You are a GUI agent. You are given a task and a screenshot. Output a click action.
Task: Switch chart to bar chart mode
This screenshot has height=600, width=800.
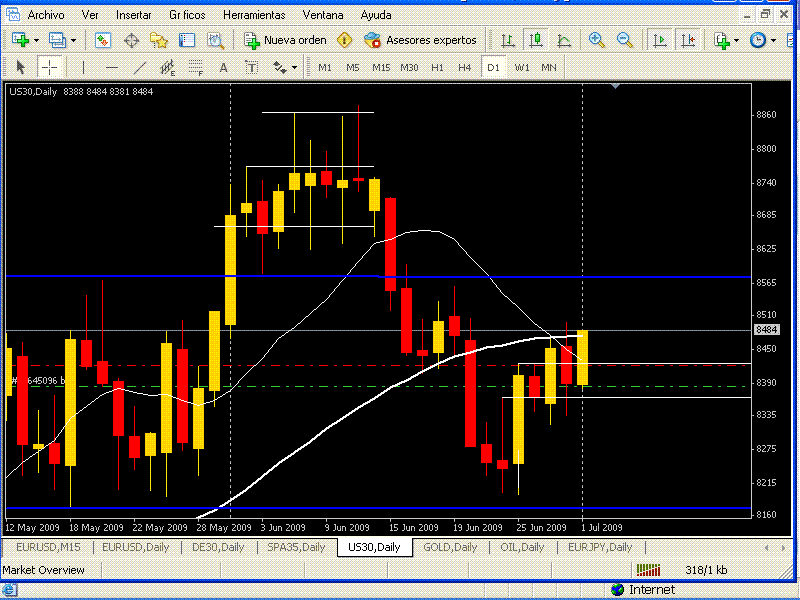pos(508,40)
